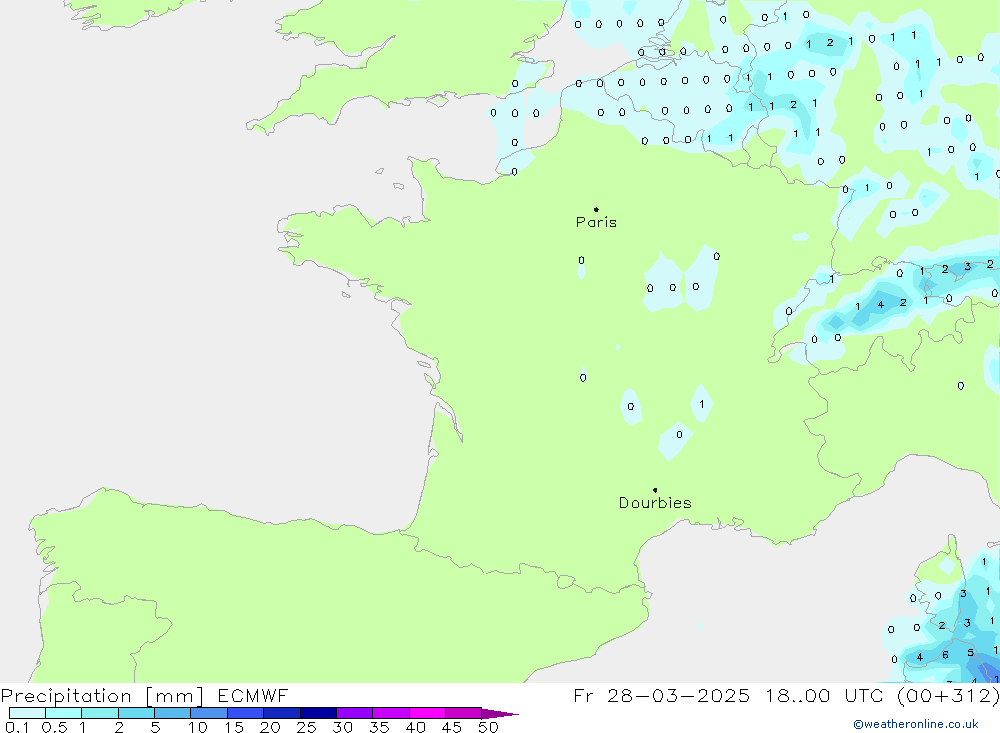Pick the 25–30 mm navy legend swatch
Viewport: 1000px width, 733px height.
click(318, 713)
